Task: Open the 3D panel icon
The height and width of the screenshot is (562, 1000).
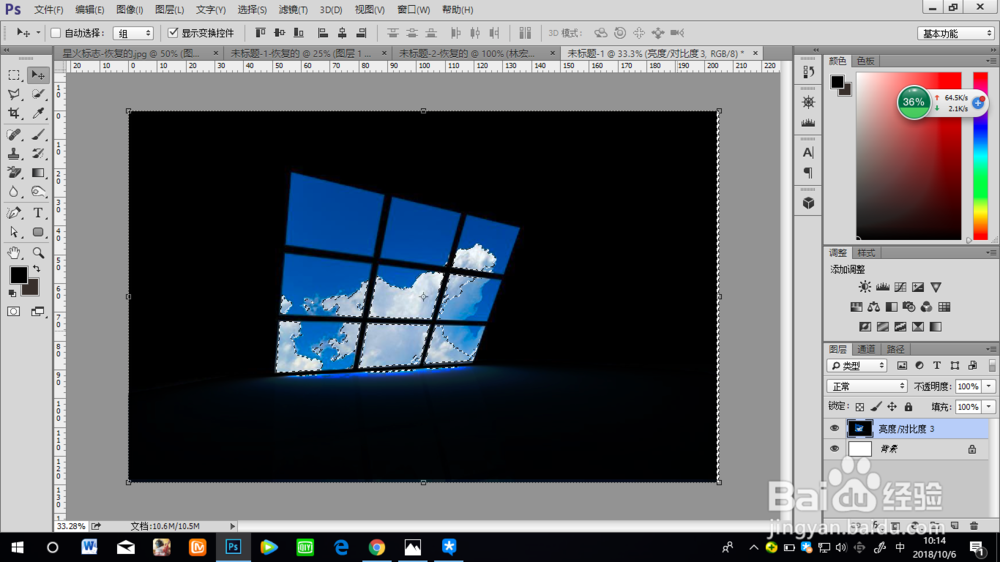Action: pos(808,203)
